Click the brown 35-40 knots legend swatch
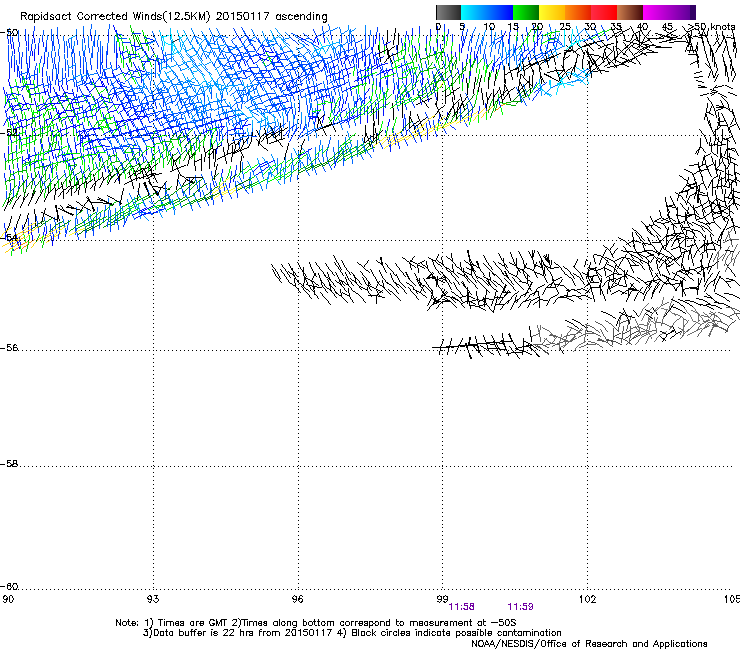The image size is (740, 650). tap(630, 12)
